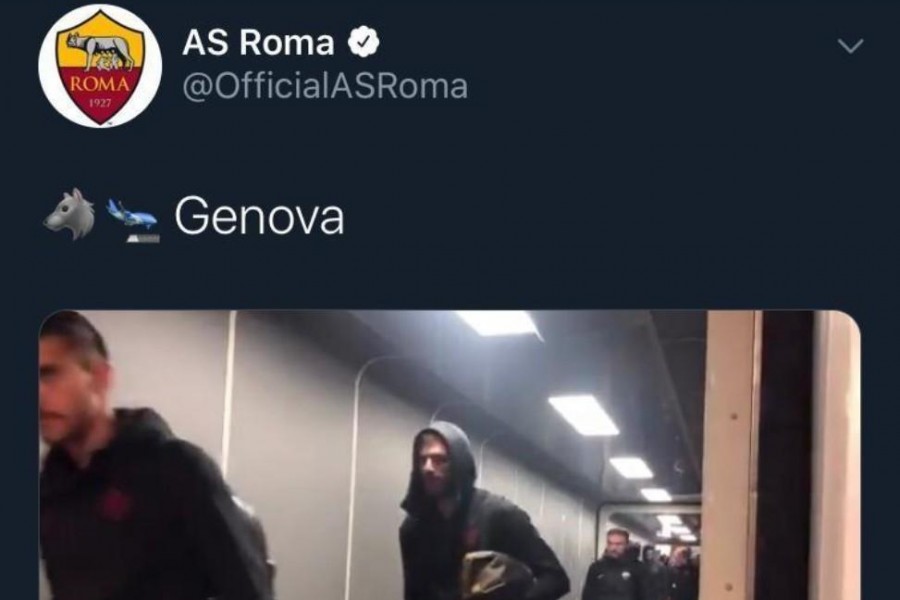Click the blue verified badge beside AS Roma
The image size is (900, 600).
tap(363, 43)
